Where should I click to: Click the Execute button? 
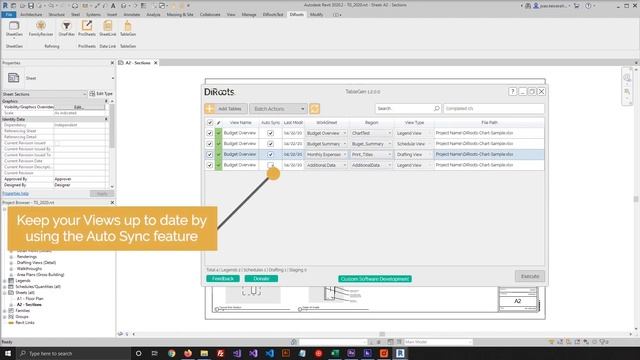tap(530, 276)
